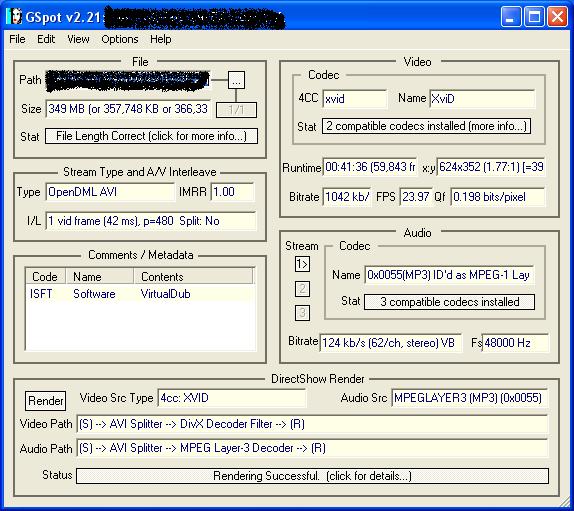Image resolution: width=574 pixels, height=511 pixels.
Task: Click 'File Length Correct' stat button
Action: [151, 136]
